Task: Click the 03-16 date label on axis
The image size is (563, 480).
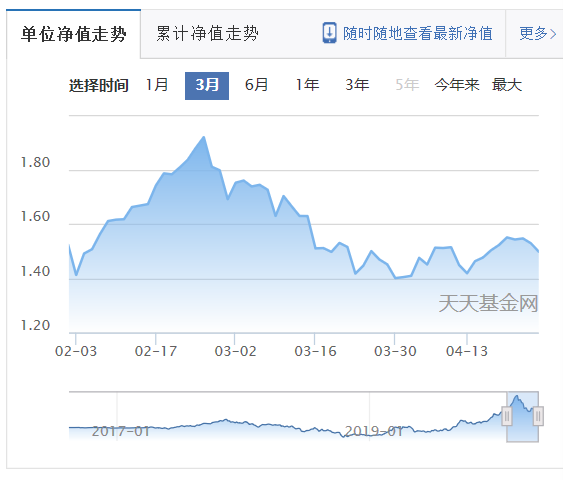Action: pos(315,351)
